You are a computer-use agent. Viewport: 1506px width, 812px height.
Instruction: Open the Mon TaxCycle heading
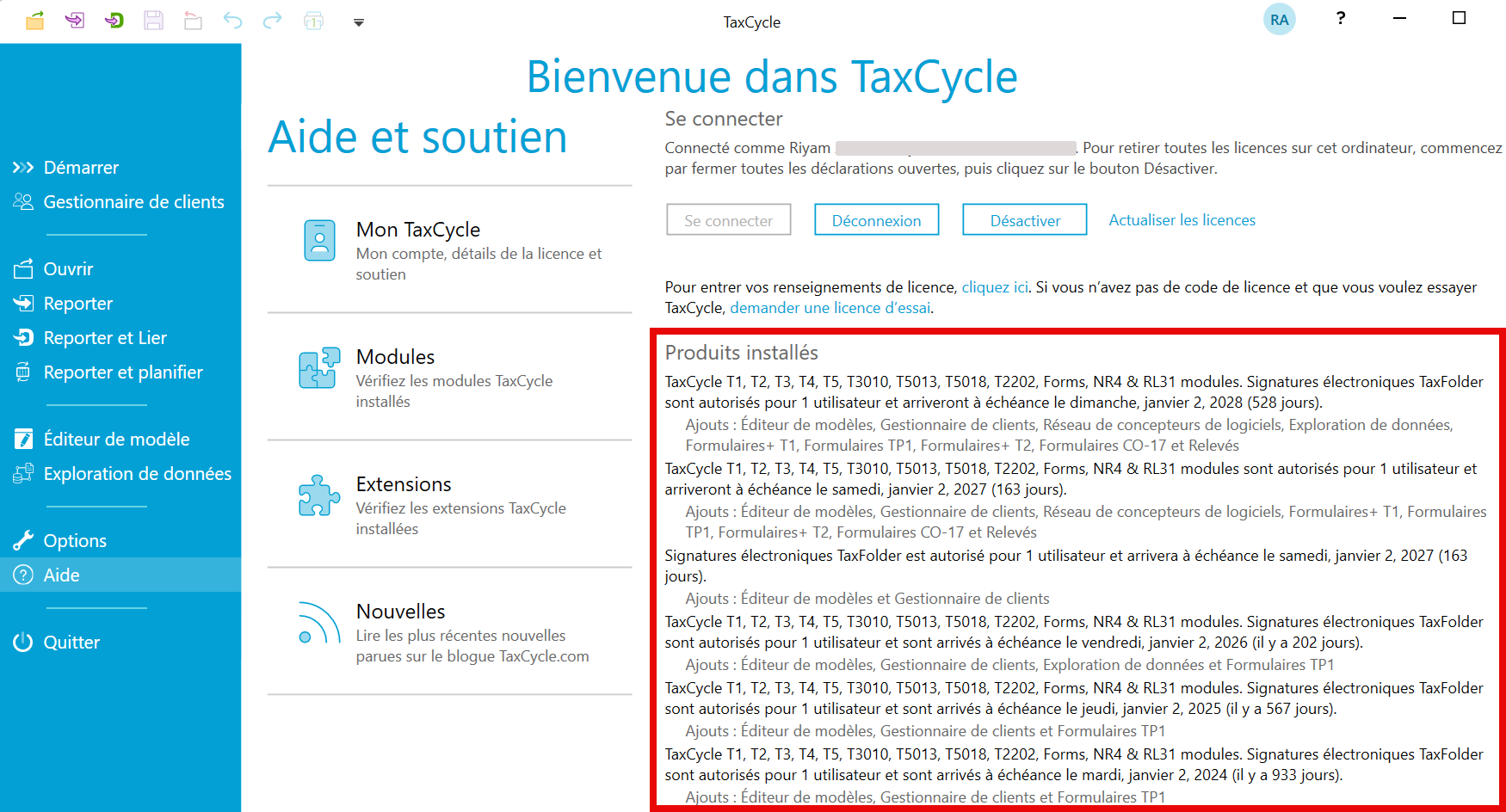(x=418, y=230)
